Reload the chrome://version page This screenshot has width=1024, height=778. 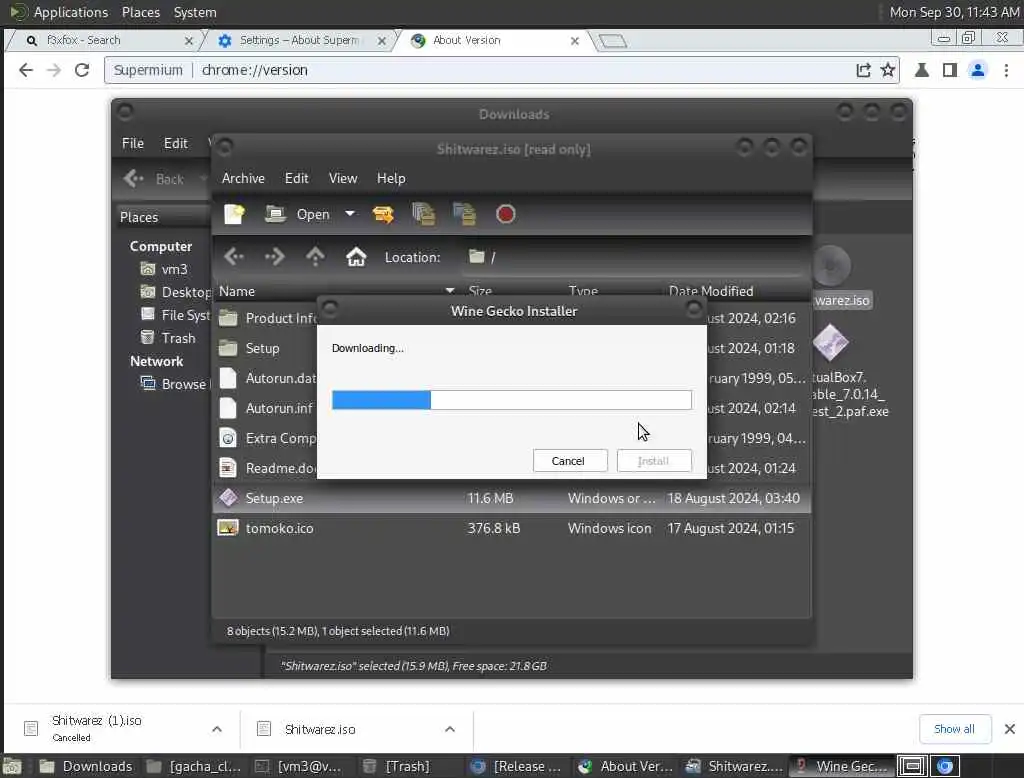tap(82, 70)
